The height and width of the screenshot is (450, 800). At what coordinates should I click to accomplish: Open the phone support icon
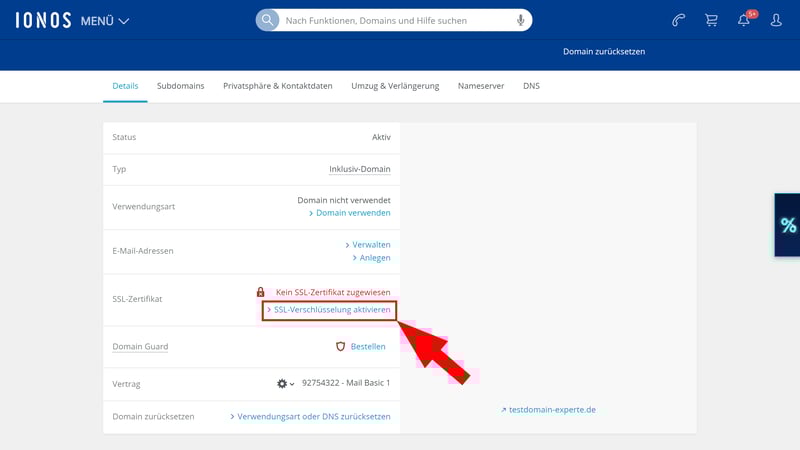tap(679, 20)
